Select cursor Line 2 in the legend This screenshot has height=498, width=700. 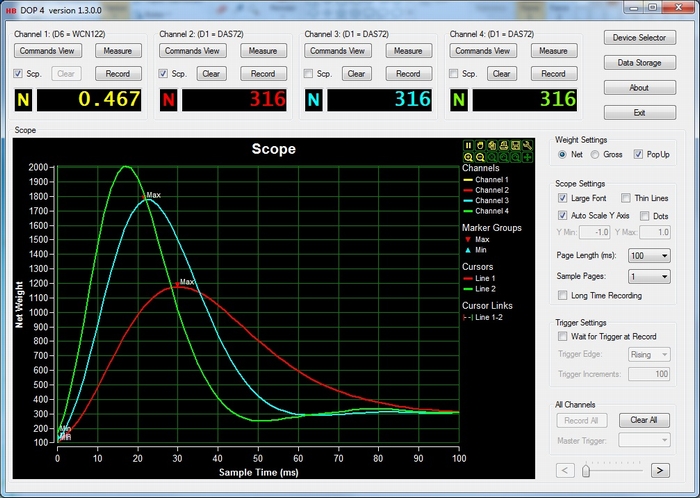click(479, 289)
